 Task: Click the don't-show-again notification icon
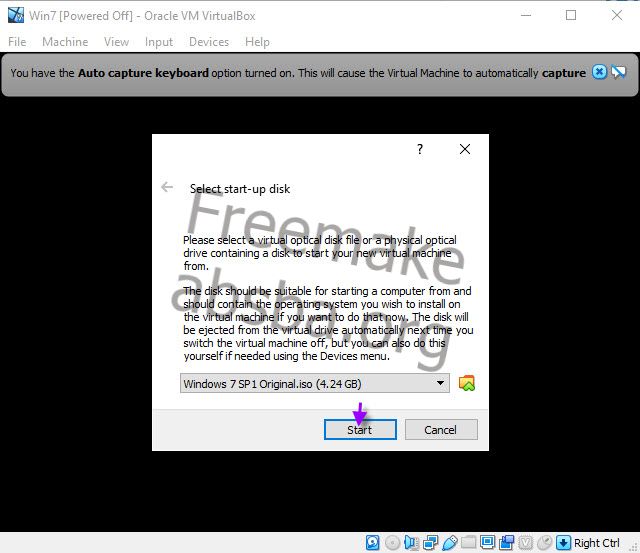point(618,73)
